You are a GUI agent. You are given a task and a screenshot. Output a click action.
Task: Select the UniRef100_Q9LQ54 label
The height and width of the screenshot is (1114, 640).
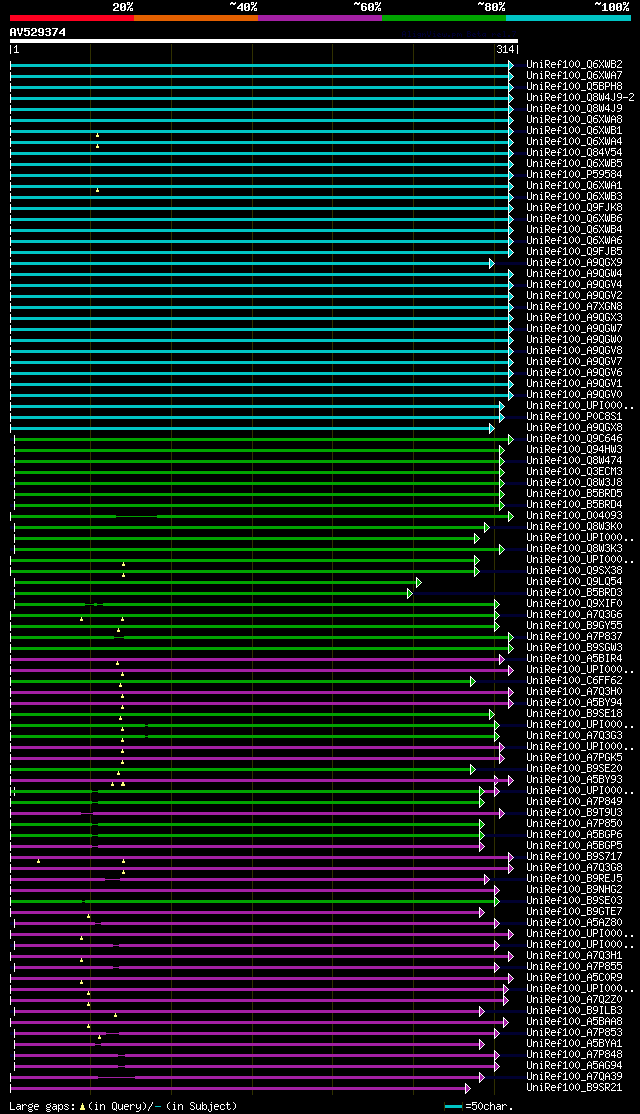574,582
